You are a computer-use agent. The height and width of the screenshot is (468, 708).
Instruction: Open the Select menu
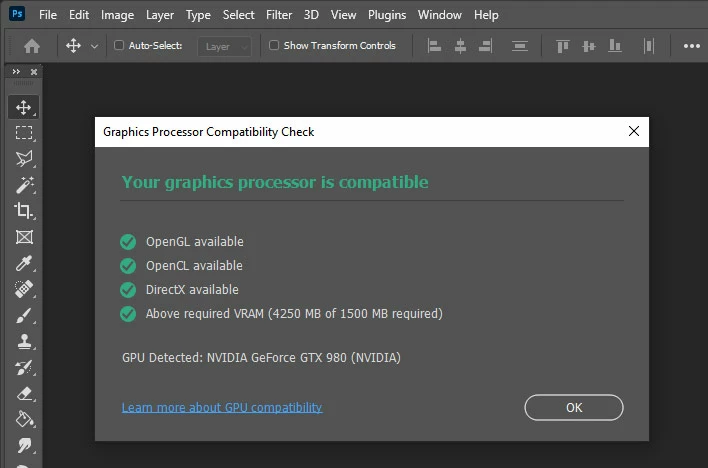[238, 15]
